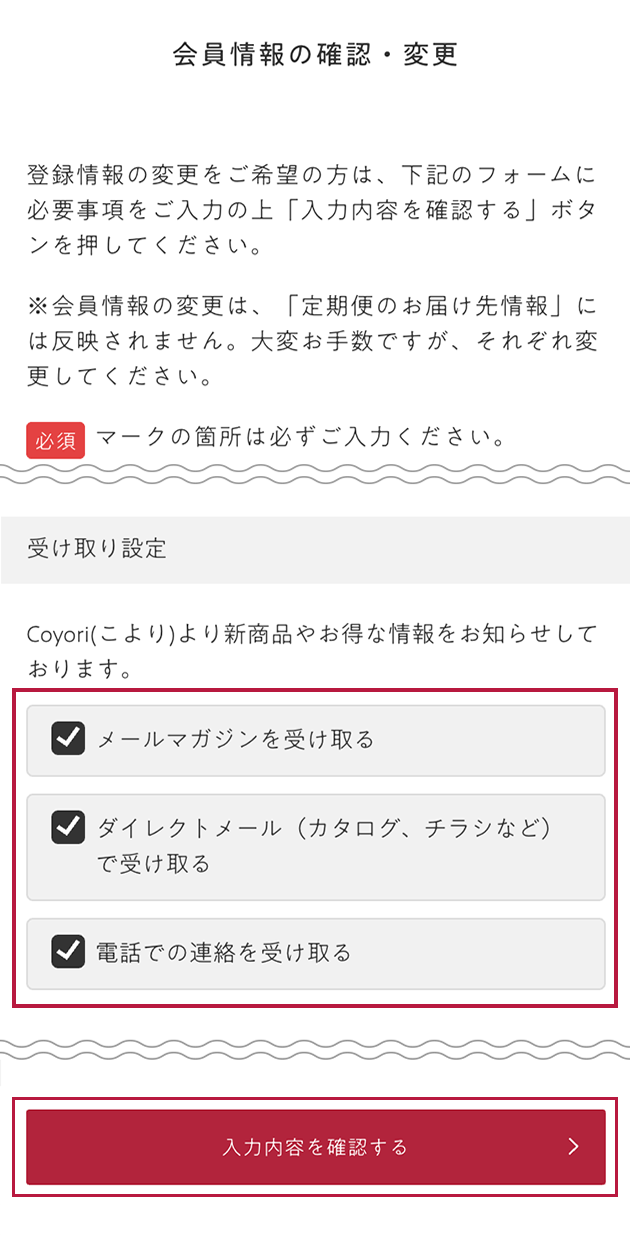Select the 受け取り設定 section header
The width and height of the screenshot is (630, 1240).
click(97, 549)
